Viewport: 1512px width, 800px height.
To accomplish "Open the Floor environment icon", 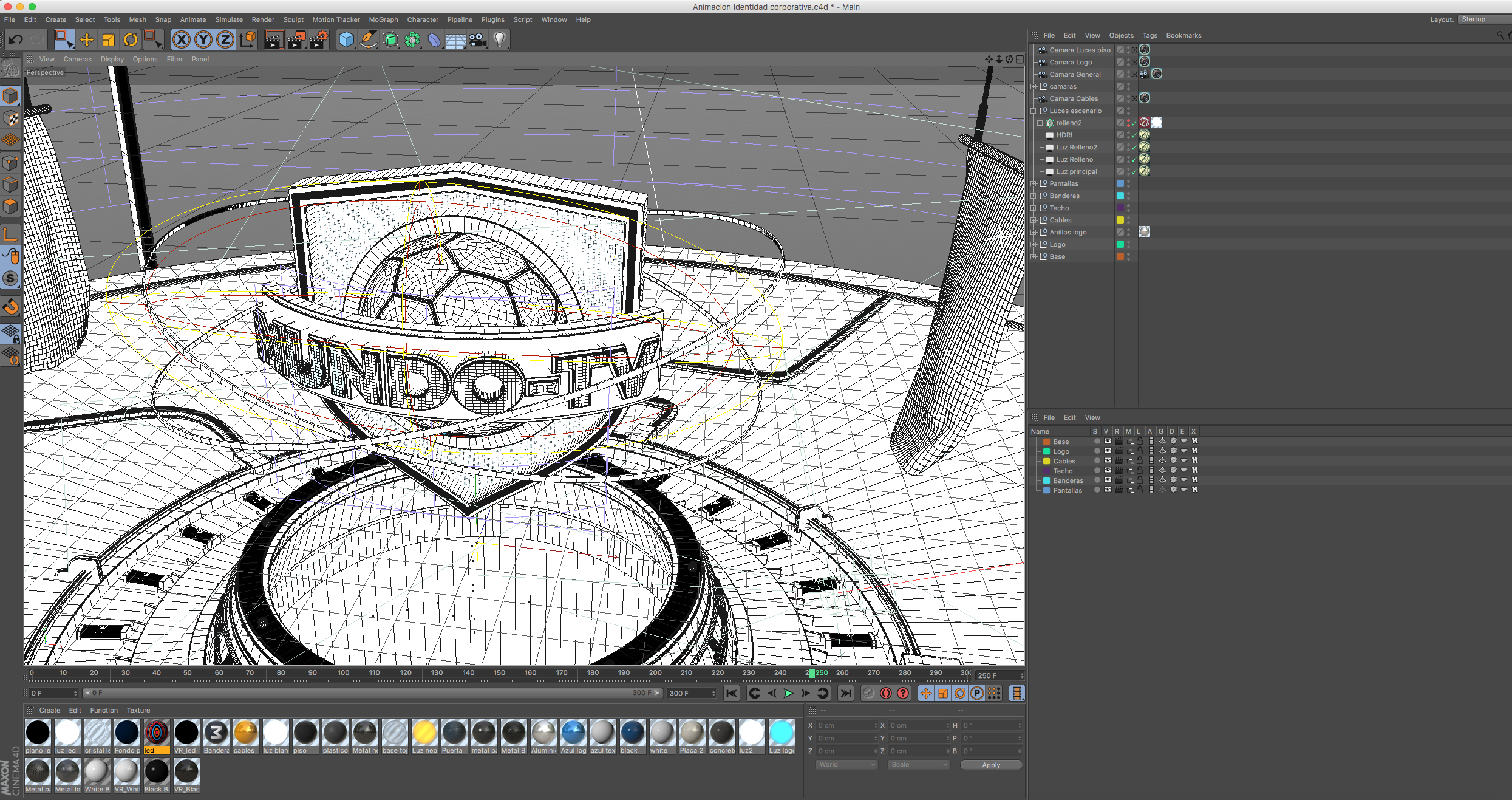I will 455,40.
